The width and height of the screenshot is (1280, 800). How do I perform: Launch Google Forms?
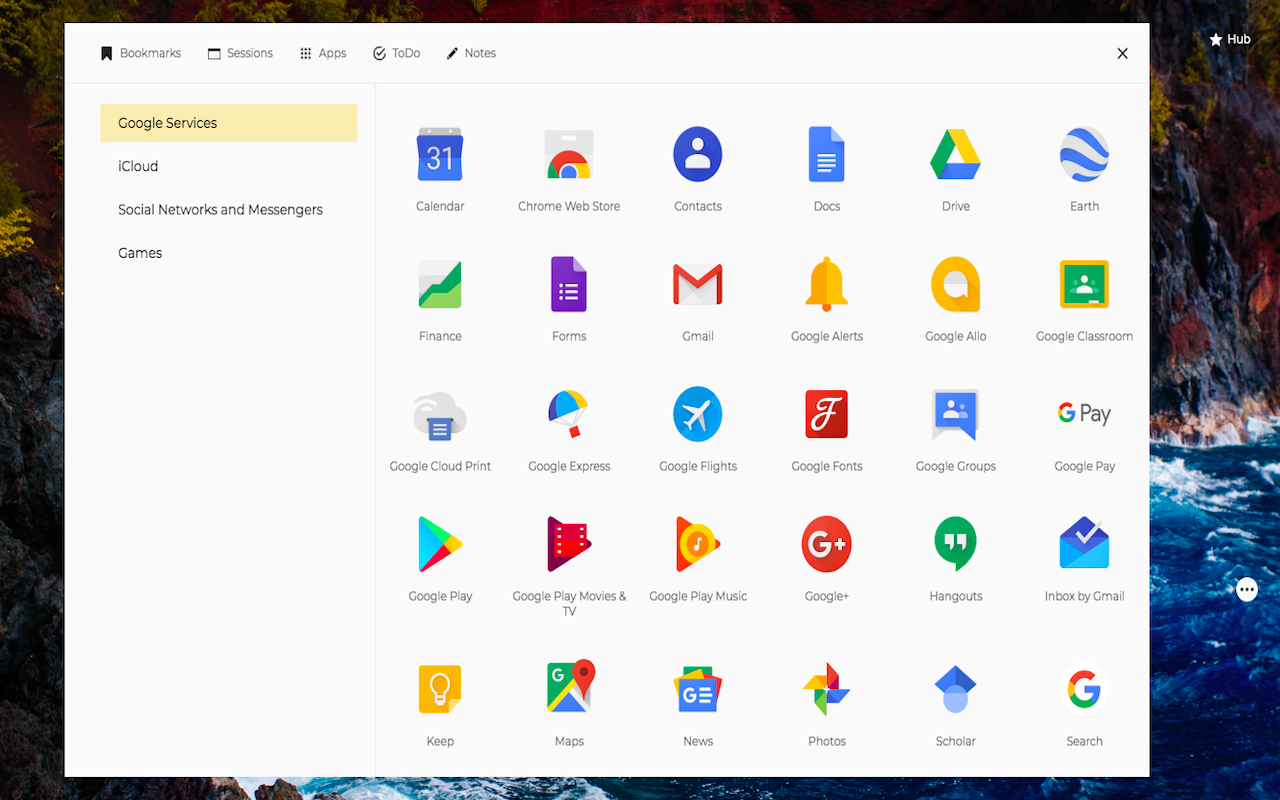(569, 285)
